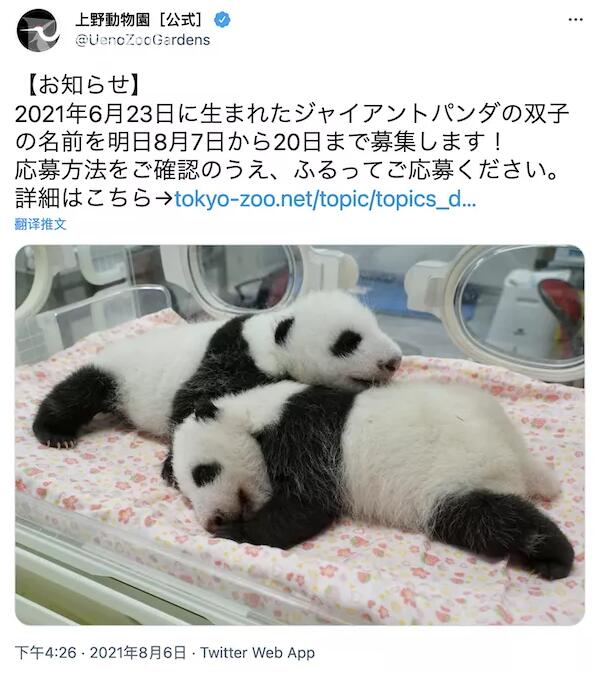Click the tweet line about 8月7日から20日
The height and width of the screenshot is (675, 597).
point(258,142)
